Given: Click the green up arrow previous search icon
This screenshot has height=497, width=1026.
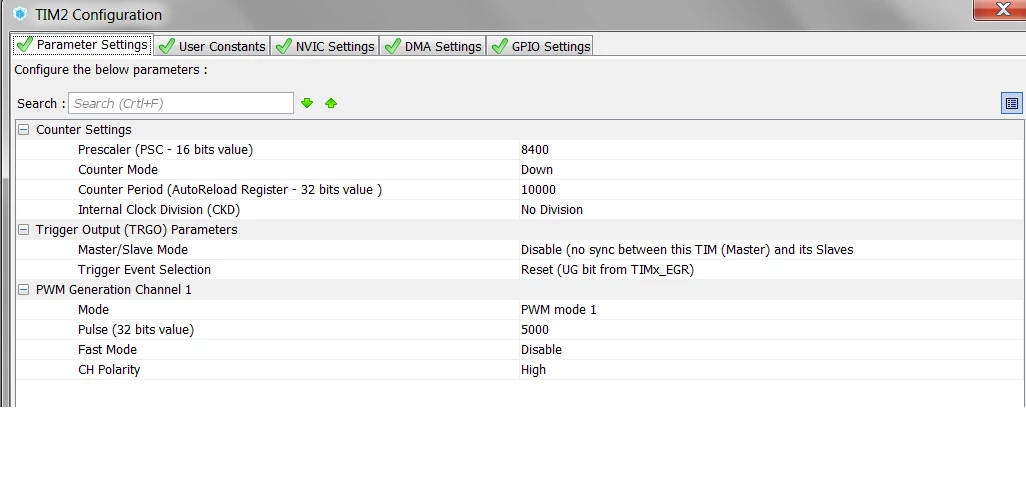Looking at the screenshot, I should (x=331, y=103).
